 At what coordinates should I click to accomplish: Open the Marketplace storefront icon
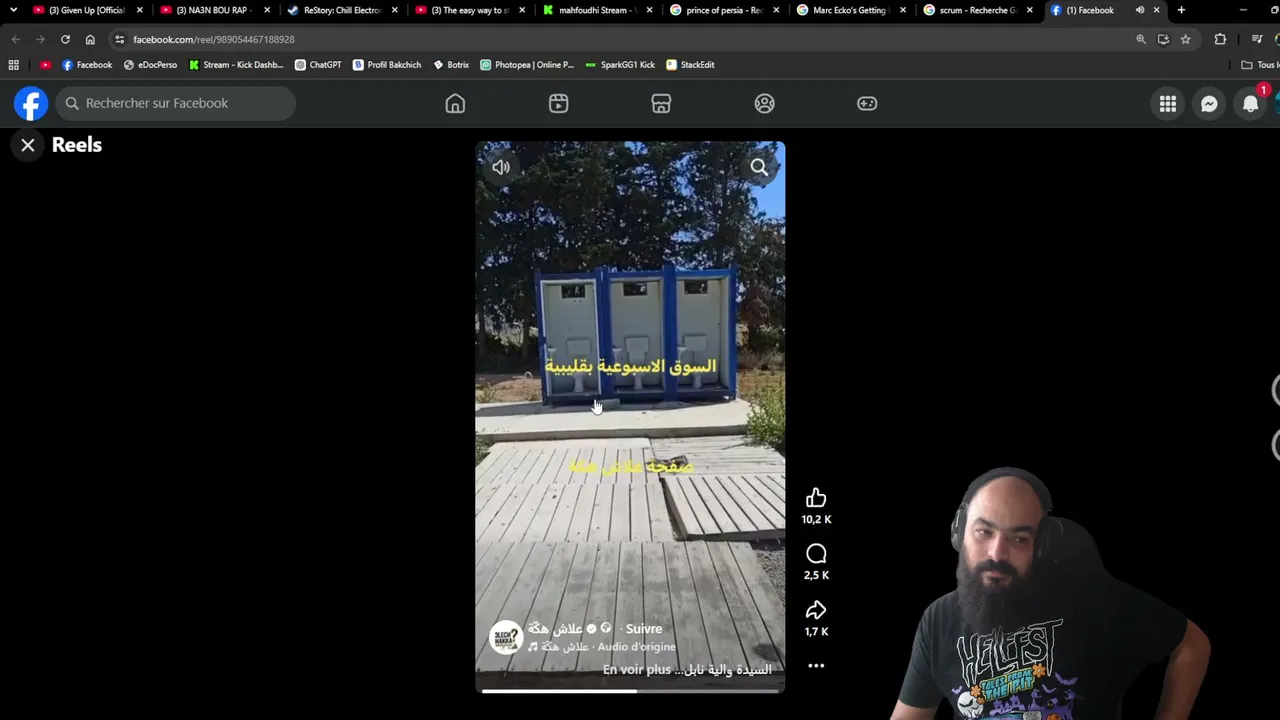[661, 103]
